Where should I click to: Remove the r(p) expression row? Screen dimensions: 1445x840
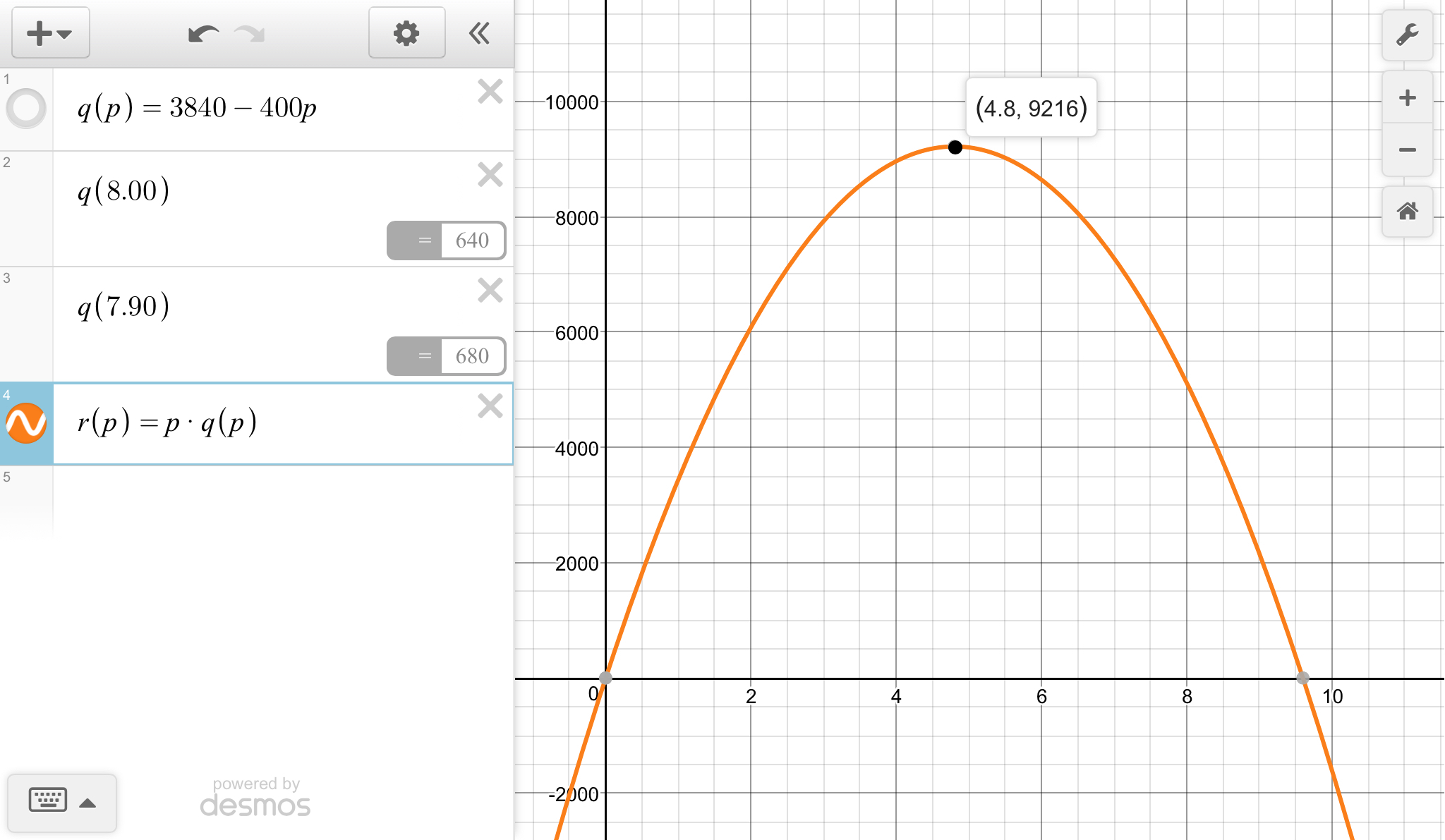[x=490, y=406]
